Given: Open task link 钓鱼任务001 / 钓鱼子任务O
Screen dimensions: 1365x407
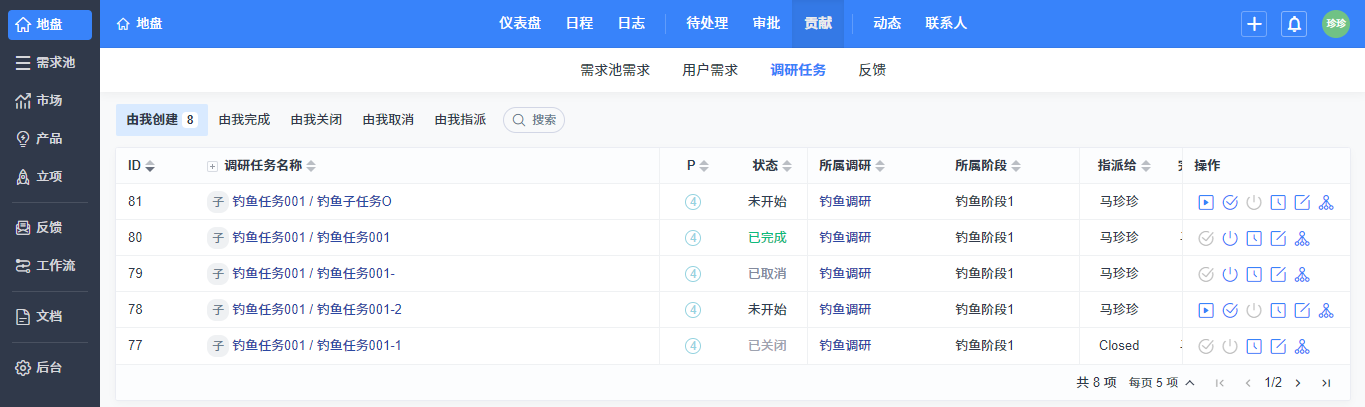Looking at the screenshot, I should point(311,202).
